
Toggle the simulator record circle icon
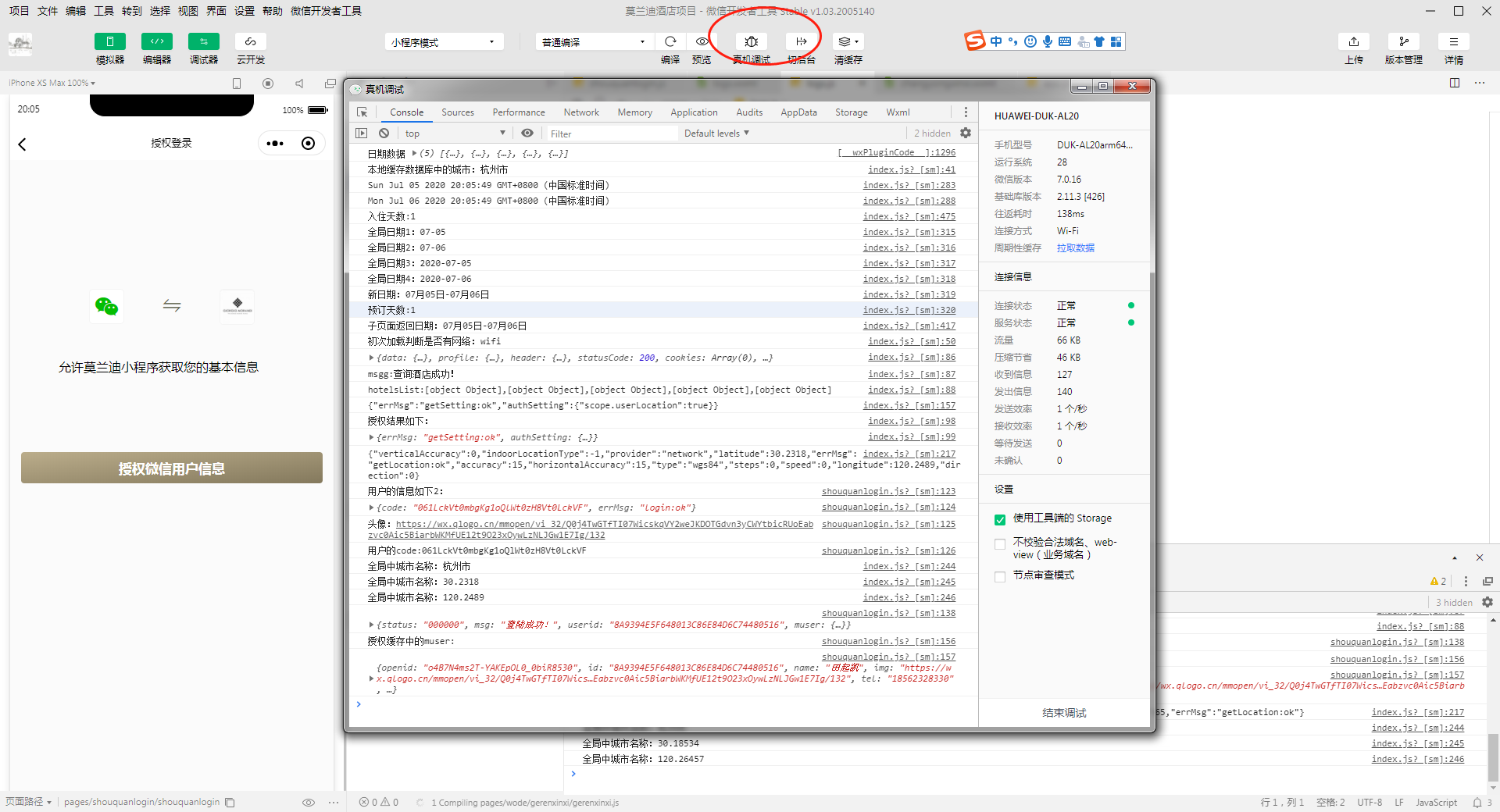[x=268, y=84]
